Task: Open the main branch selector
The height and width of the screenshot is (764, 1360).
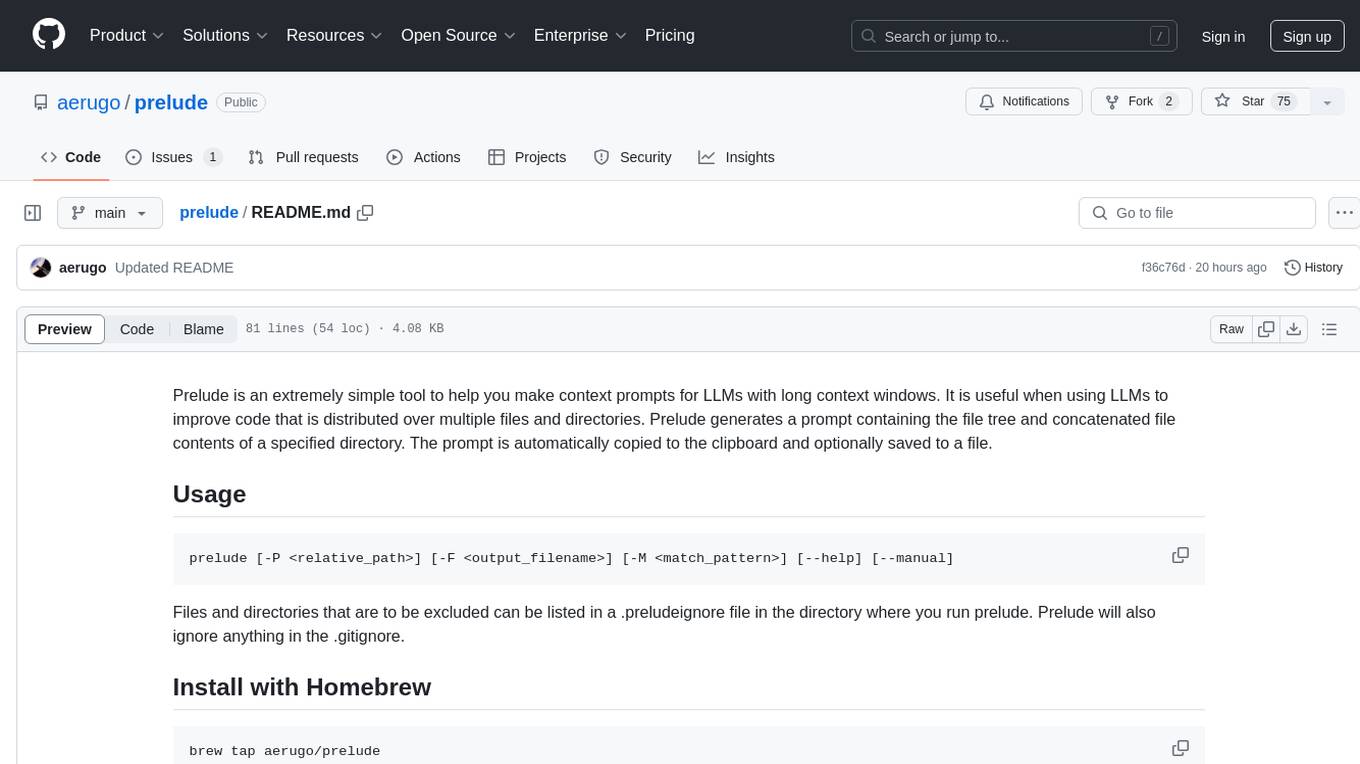Action: (x=110, y=213)
